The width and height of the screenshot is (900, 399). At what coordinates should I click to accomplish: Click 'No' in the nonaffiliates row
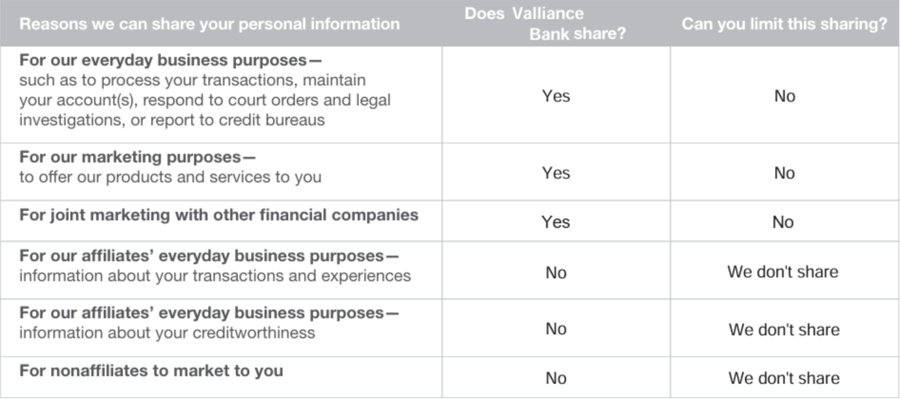pyautogui.click(x=556, y=378)
